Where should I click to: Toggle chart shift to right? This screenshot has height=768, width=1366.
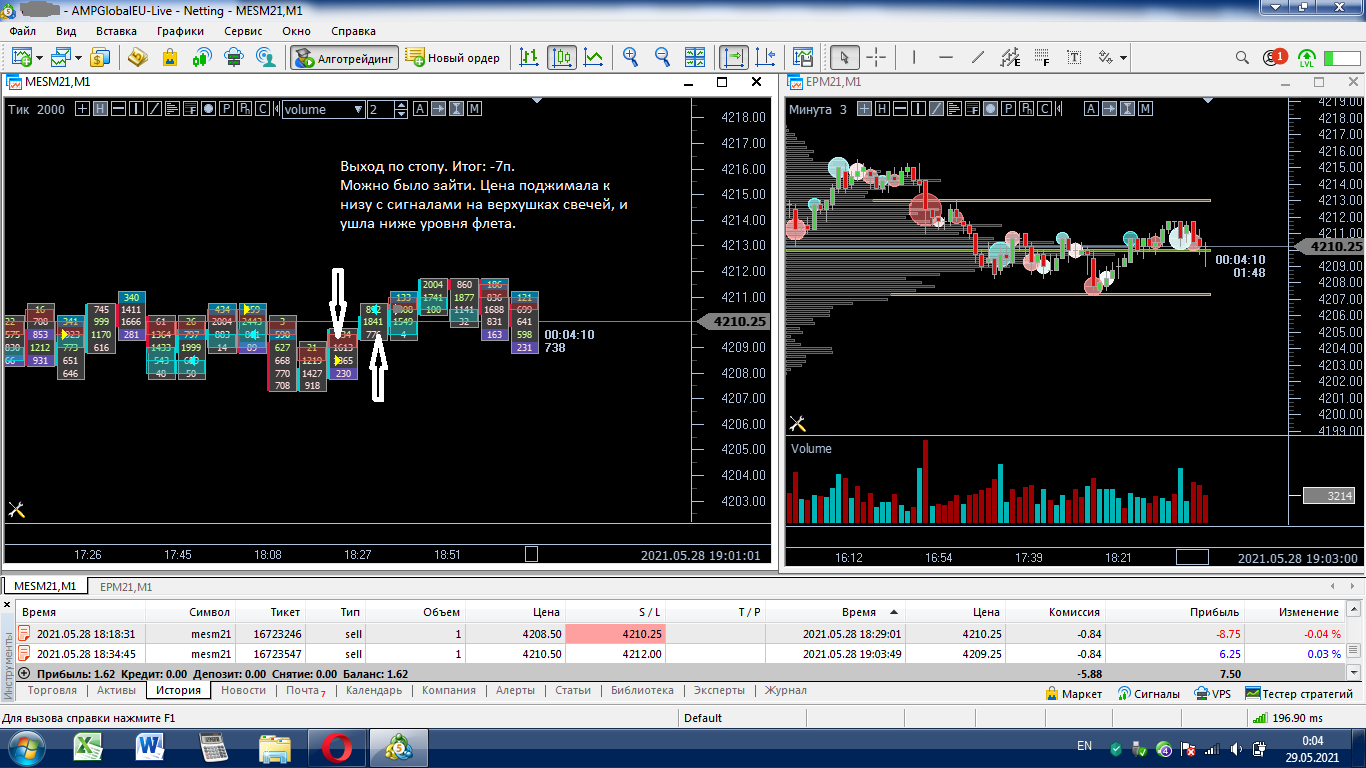(x=734, y=57)
